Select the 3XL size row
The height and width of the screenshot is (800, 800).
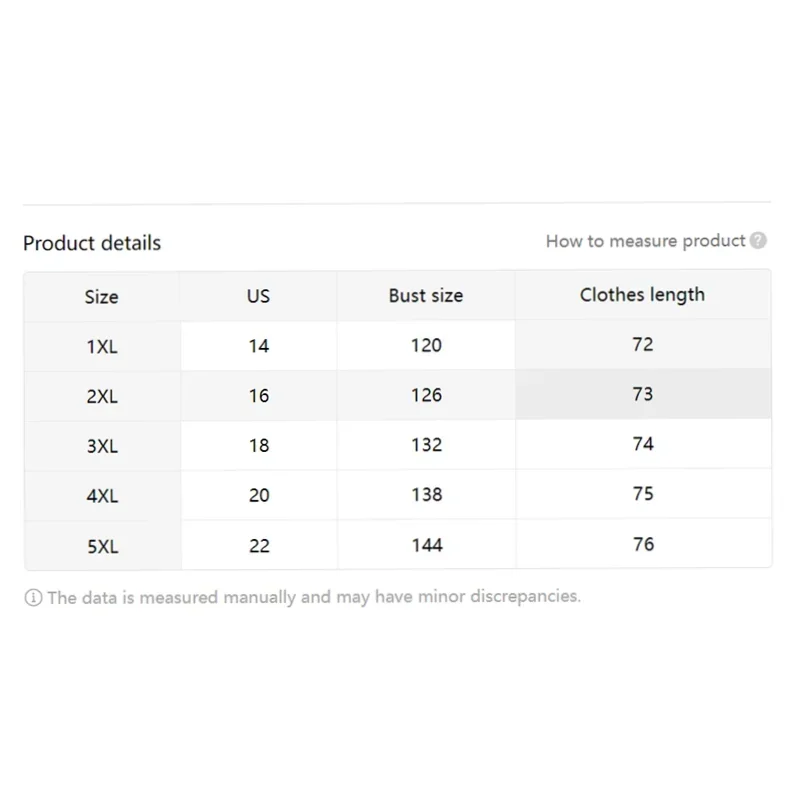pos(398,445)
